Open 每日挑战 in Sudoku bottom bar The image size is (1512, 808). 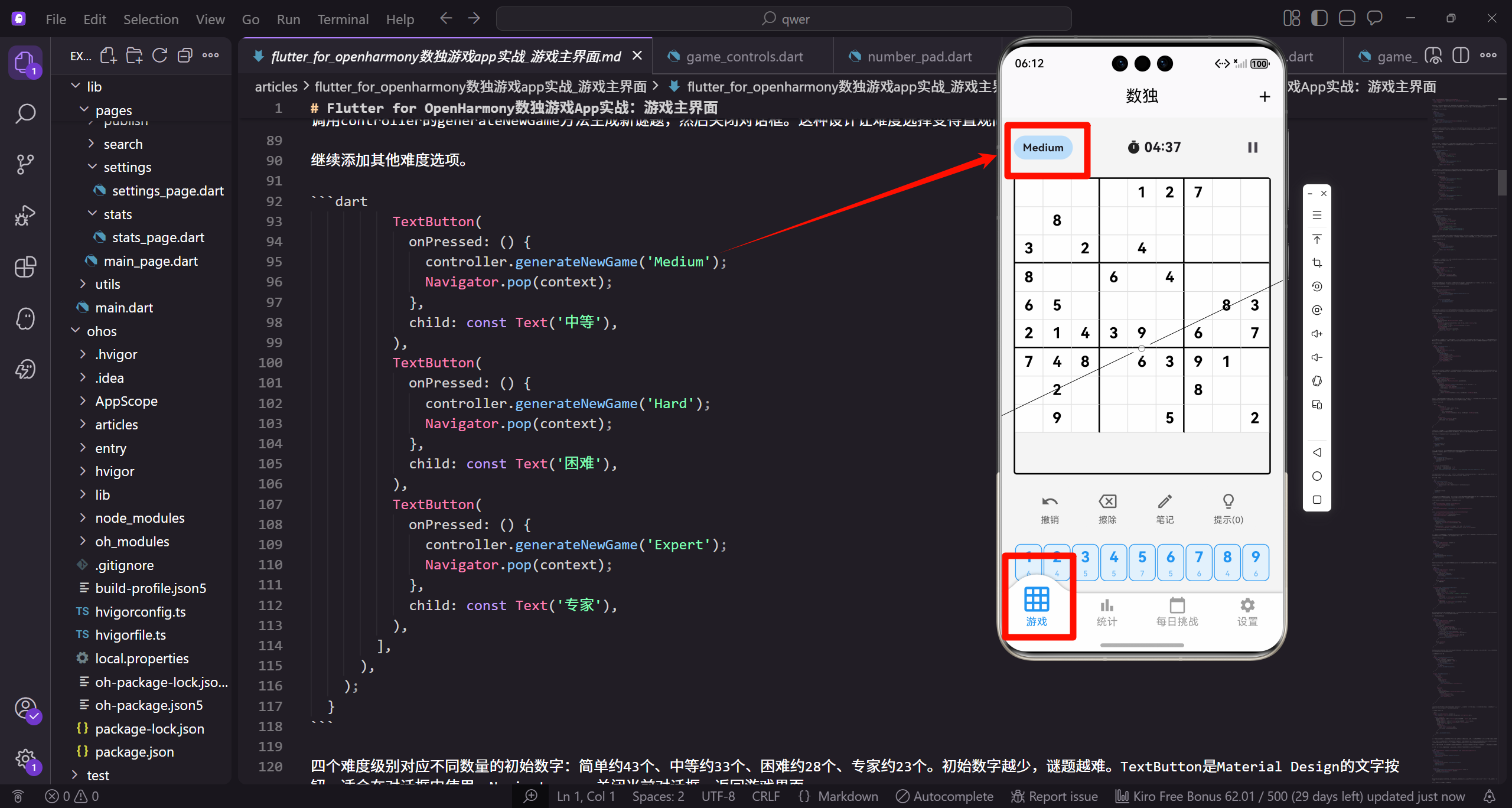pyautogui.click(x=1177, y=612)
